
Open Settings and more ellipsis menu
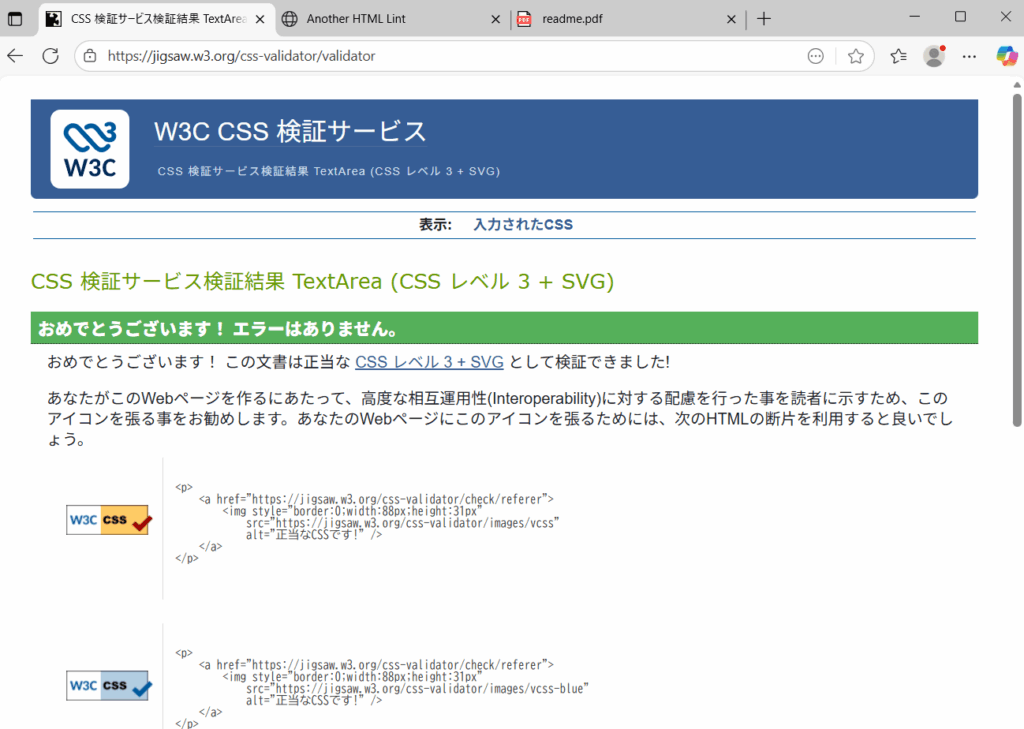[x=969, y=56]
